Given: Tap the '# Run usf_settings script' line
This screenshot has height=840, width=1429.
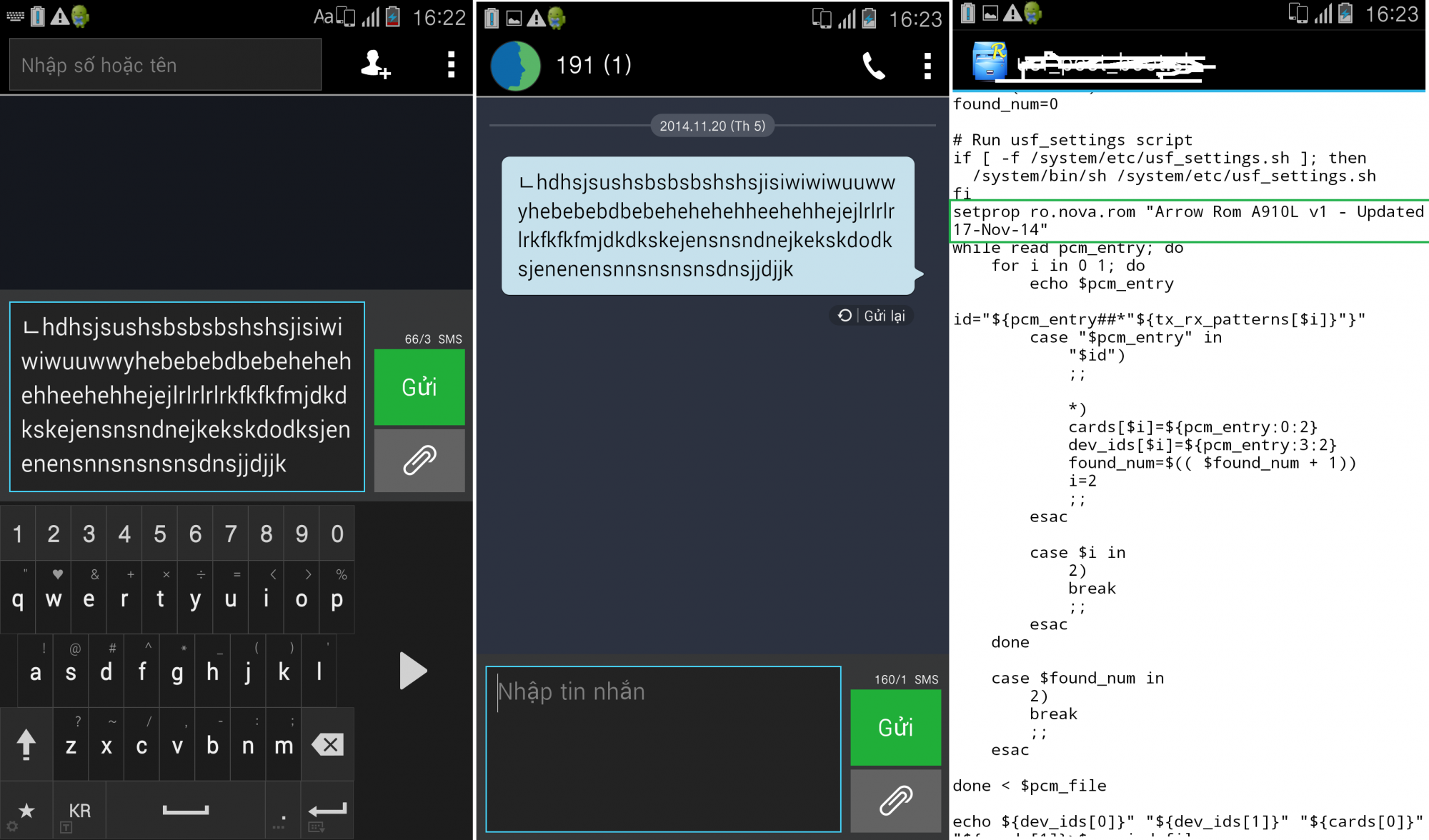Looking at the screenshot, I should click(x=1072, y=140).
